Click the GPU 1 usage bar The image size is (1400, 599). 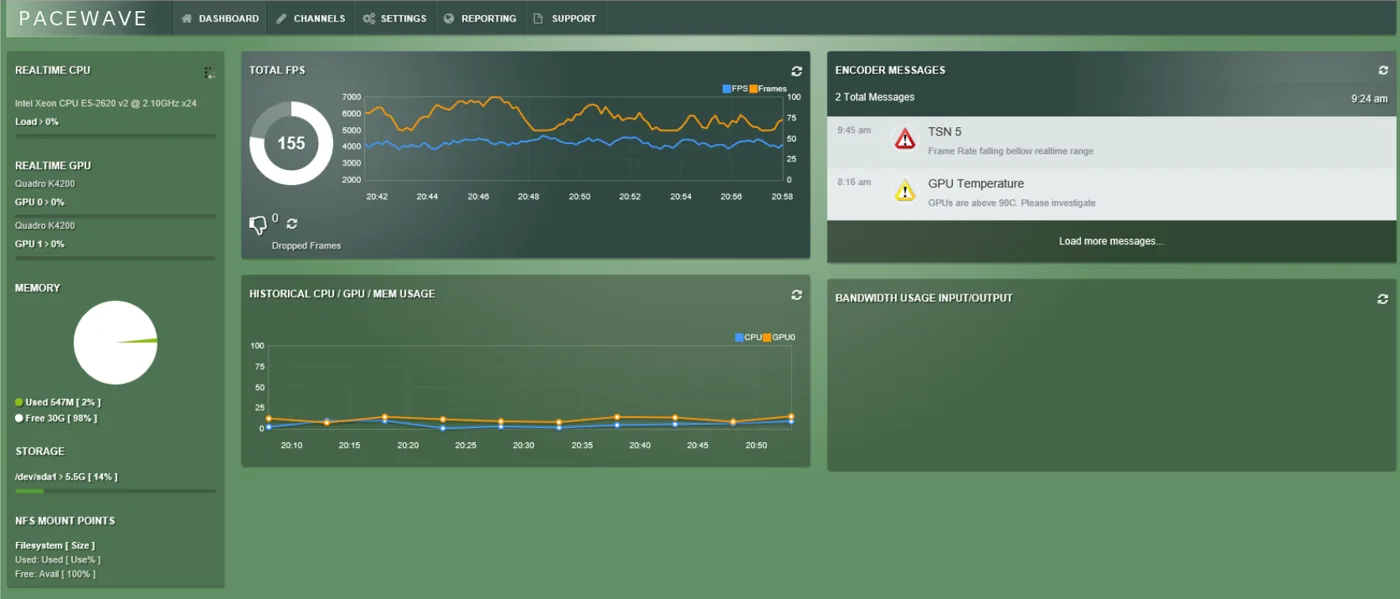[x=115, y=258]
